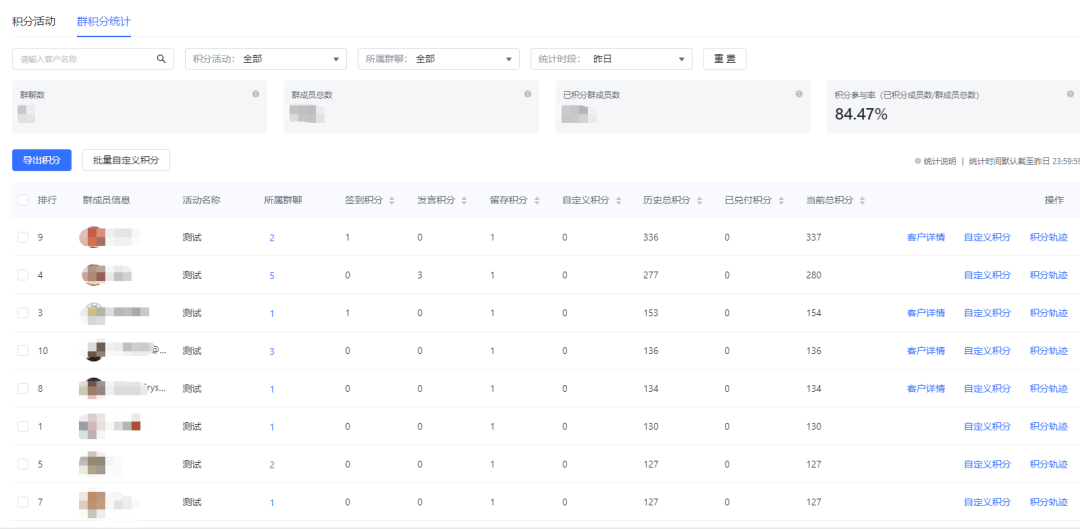Open 积分轨迹 for rank 8 row
The image size is (1080, 529).
pos(1048,388)
